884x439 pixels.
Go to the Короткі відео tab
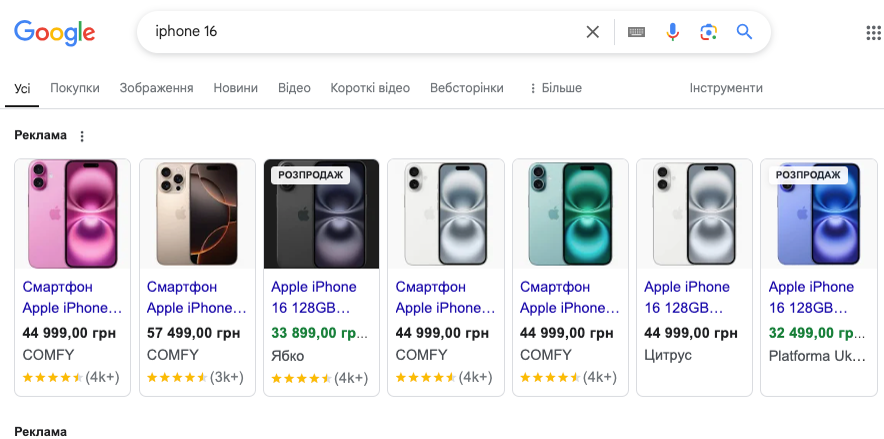(x=370, y=88)
